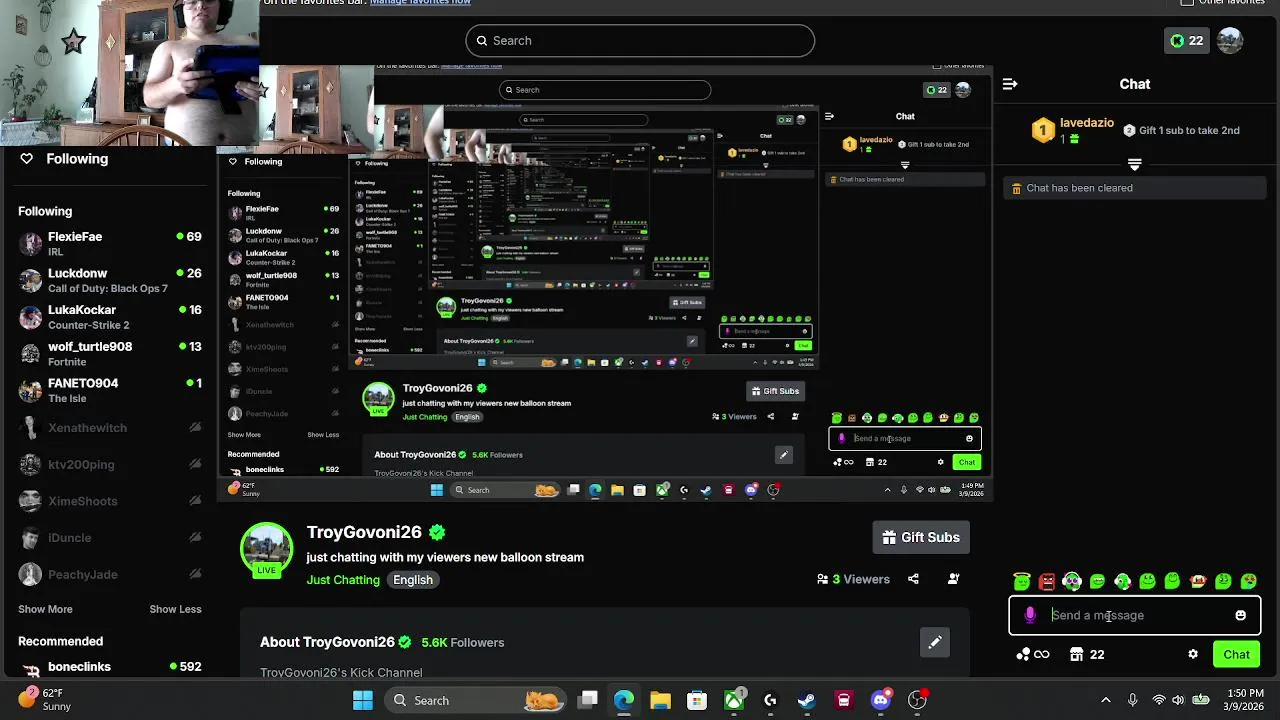This screenshot has width=1280, height=720.
Task: Open chat settings gear
Action: [x=1192, y=654]
